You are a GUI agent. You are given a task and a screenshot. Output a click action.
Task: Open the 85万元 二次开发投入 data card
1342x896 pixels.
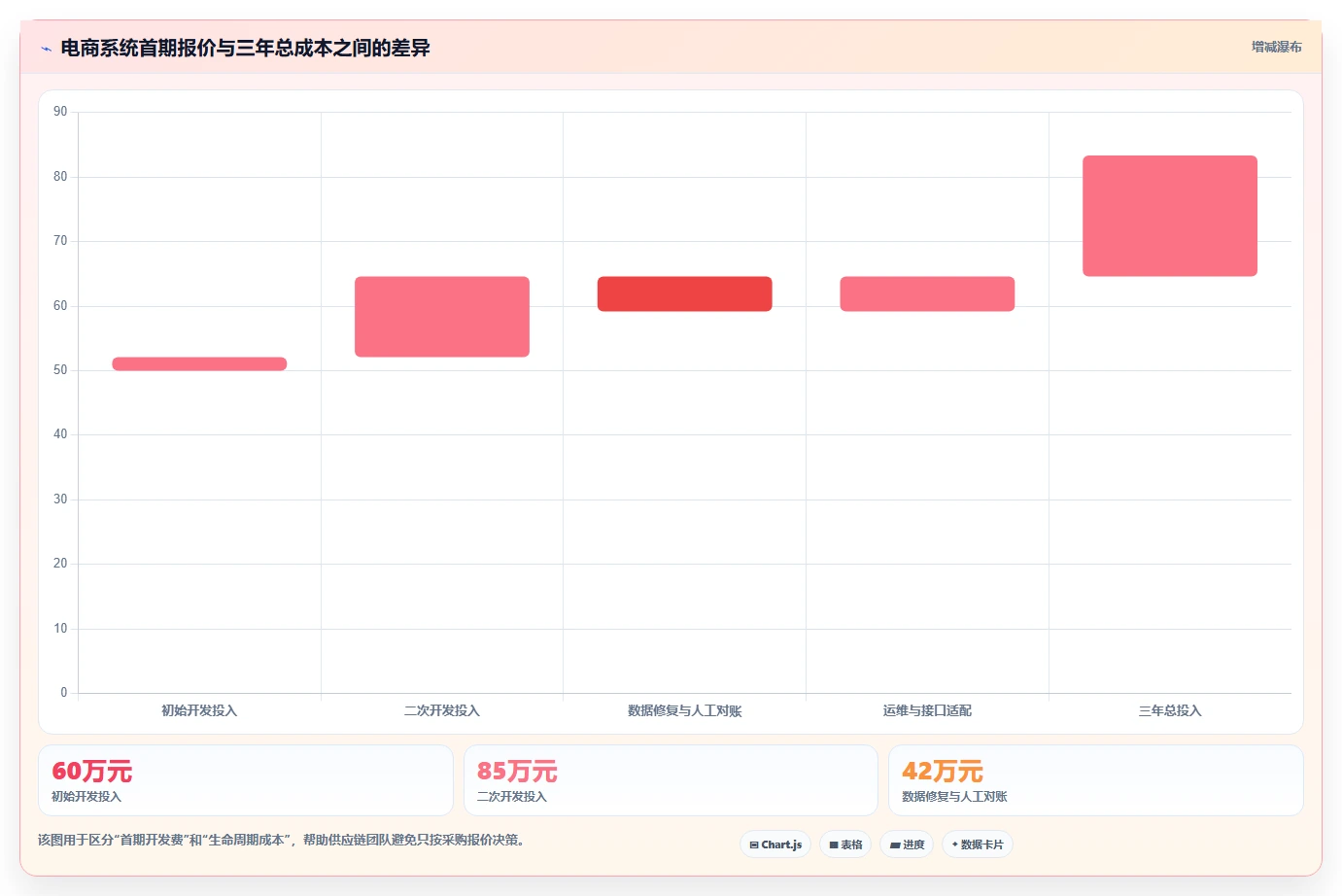pyautogui.click(x=671, y=780)
